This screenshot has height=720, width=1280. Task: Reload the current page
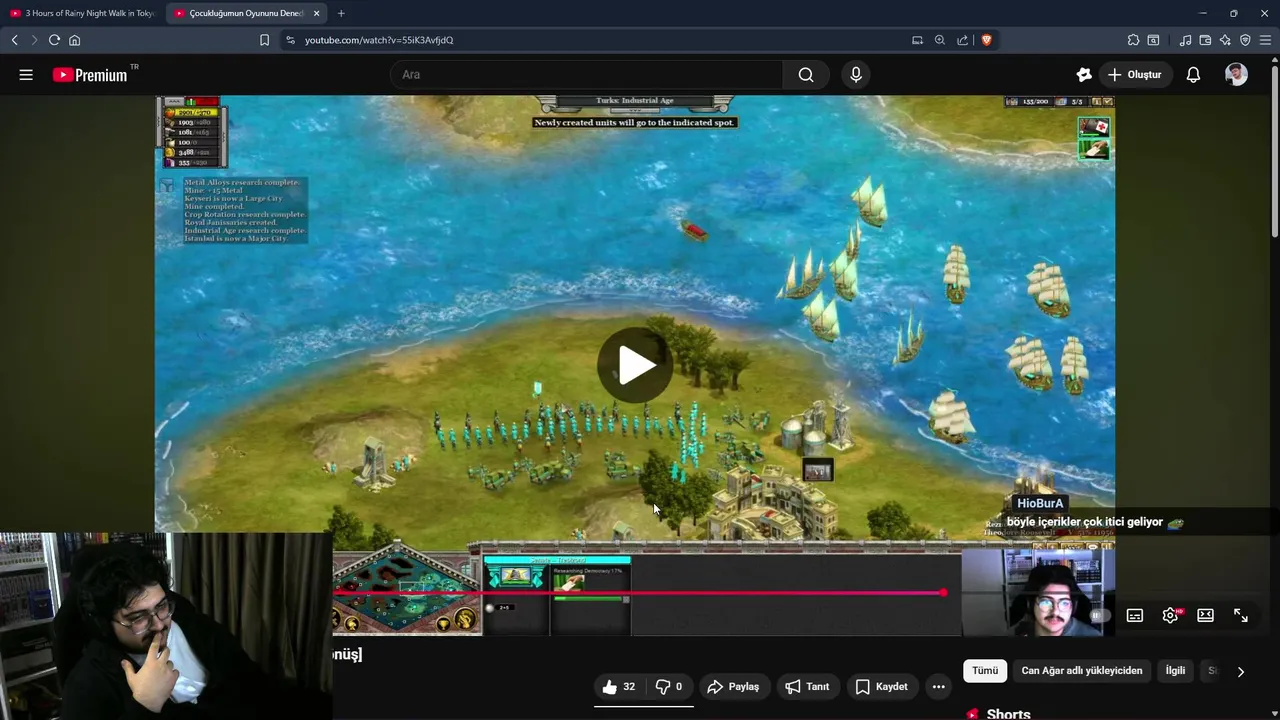54,40
